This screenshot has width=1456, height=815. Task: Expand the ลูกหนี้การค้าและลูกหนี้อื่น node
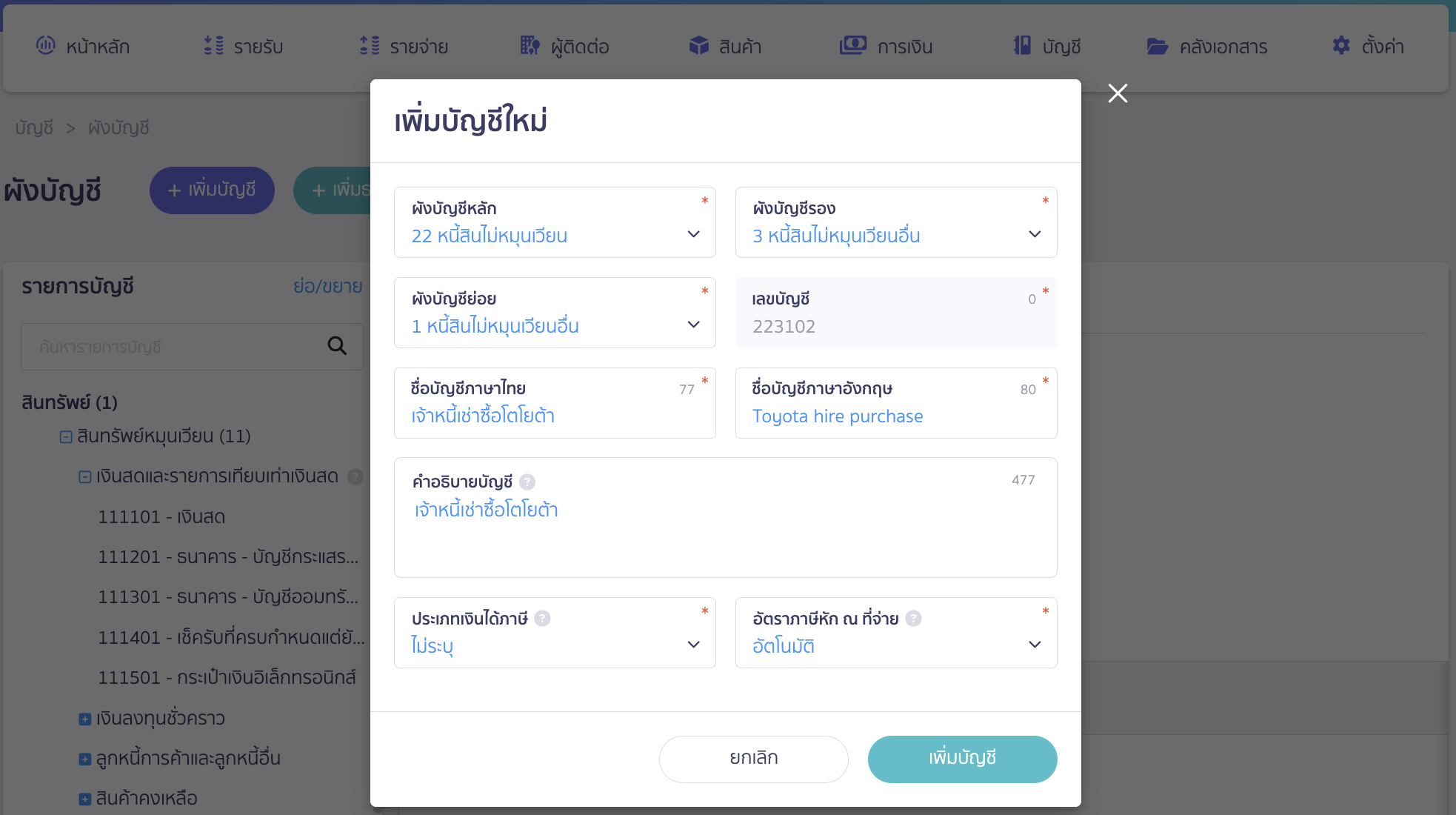point(85,759)
